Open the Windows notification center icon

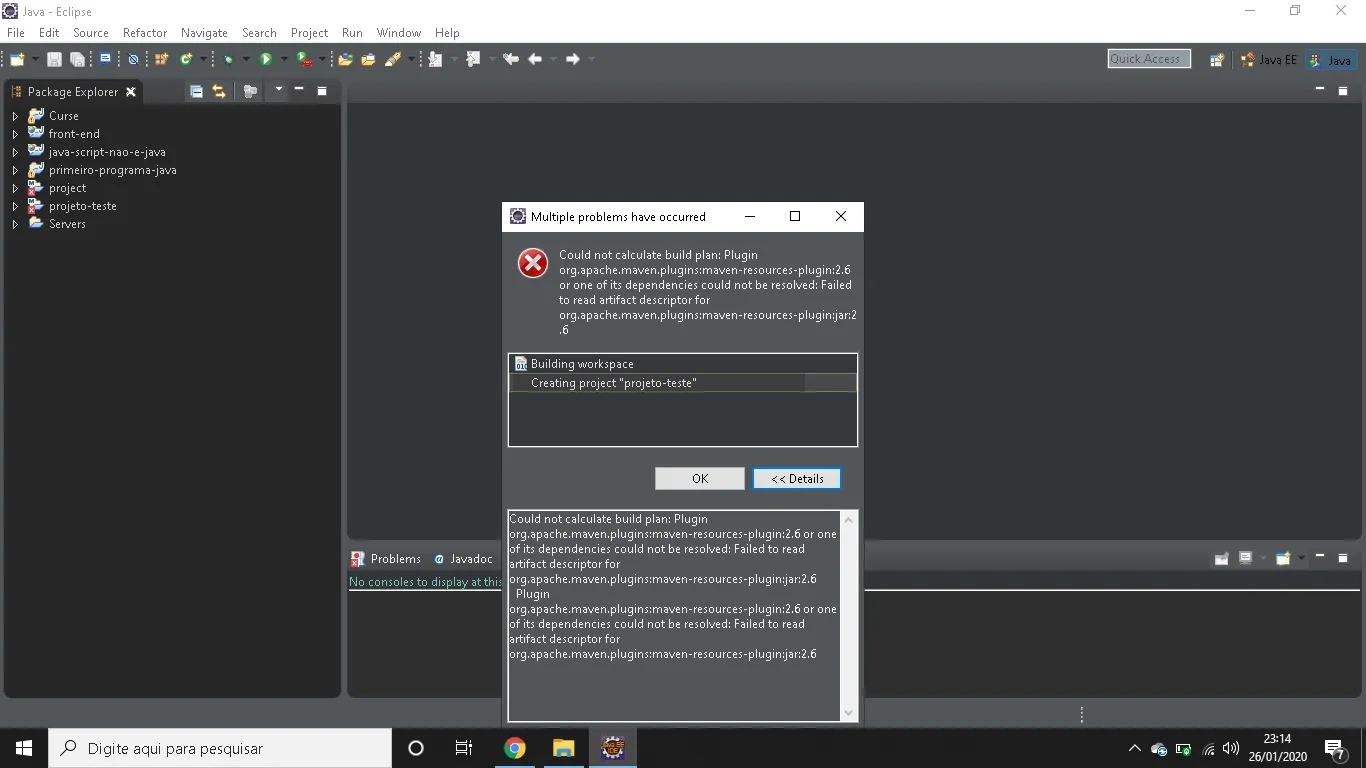click(x=1335, y=748)
